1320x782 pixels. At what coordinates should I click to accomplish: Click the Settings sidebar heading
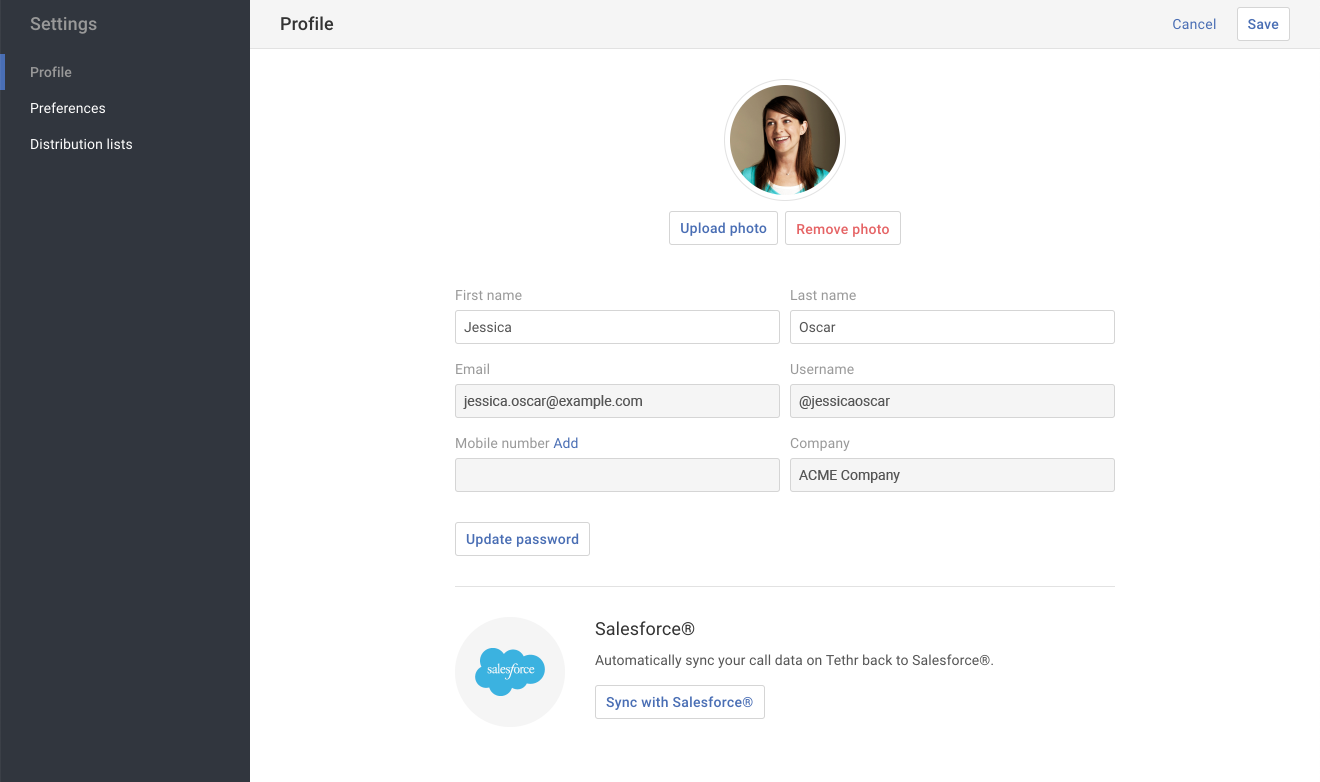[x=63, y=24]
